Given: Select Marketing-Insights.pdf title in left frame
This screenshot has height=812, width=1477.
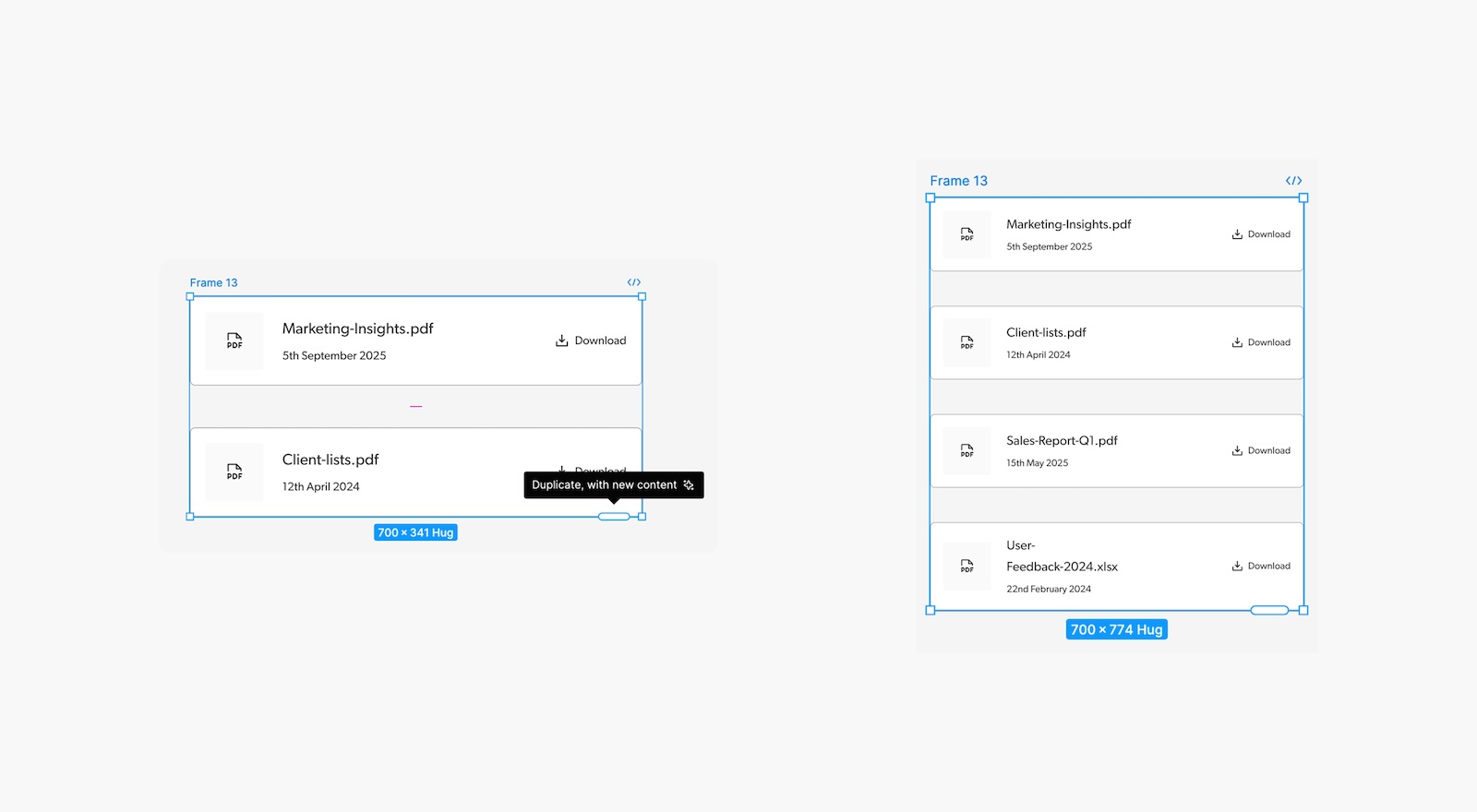Looking at the screenshot, I should tap(357, 328).
